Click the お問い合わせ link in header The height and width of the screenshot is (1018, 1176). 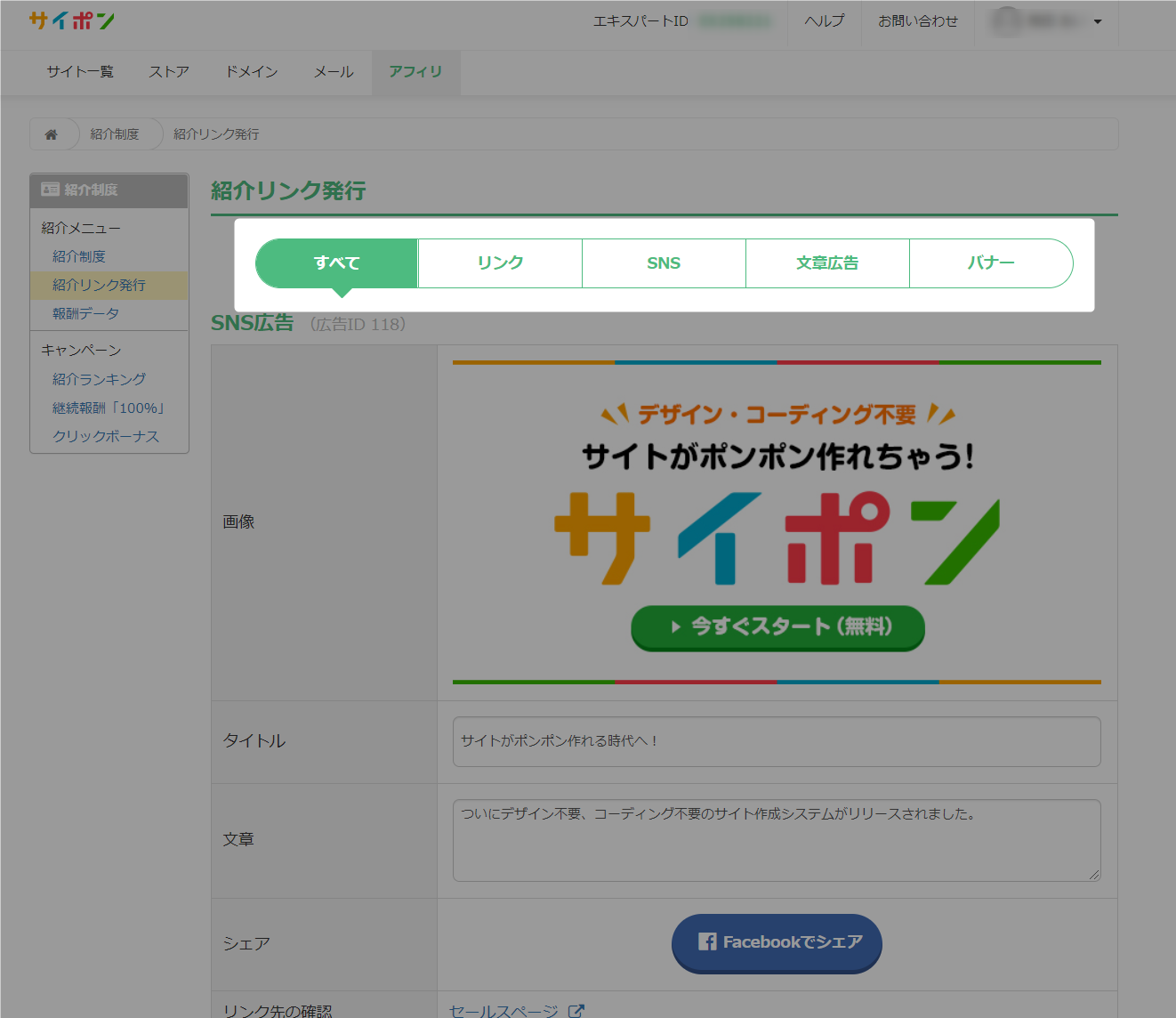918,21
